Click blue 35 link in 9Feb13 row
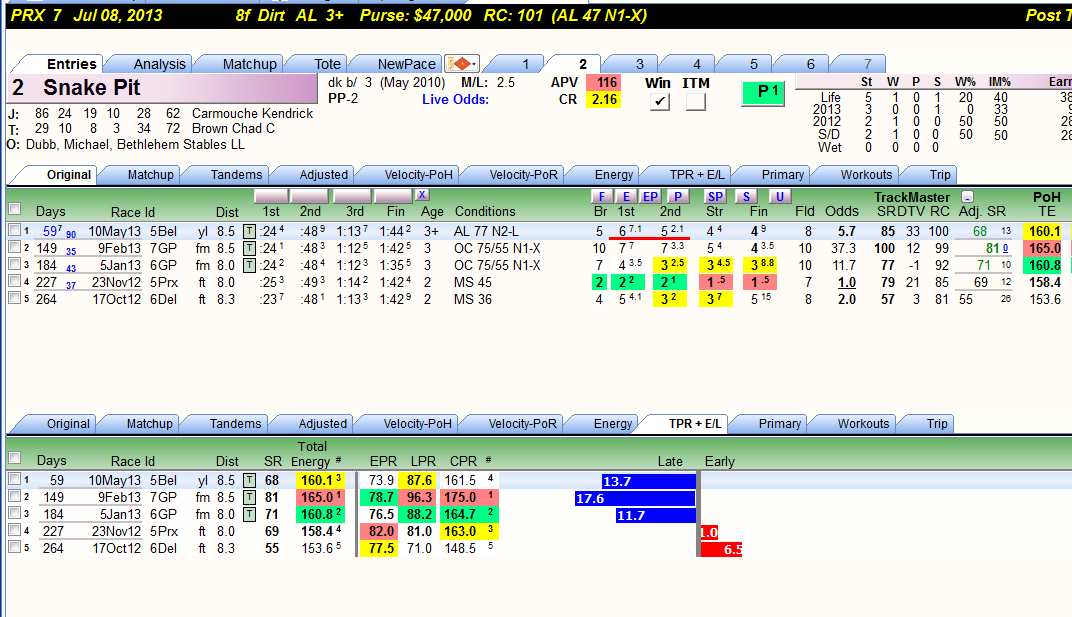The width and height of the screenshot is (1072, 617). [70, 252]
